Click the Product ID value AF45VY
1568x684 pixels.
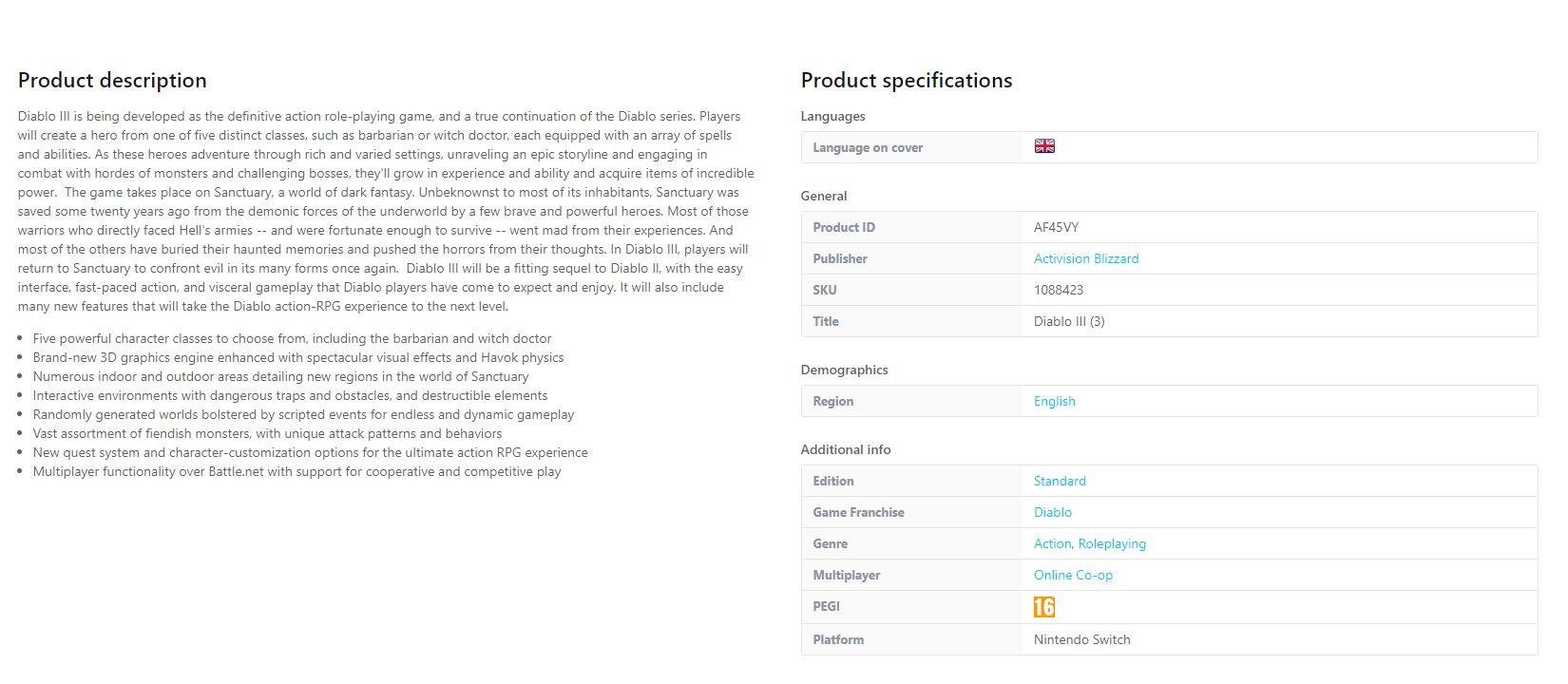1056,227
